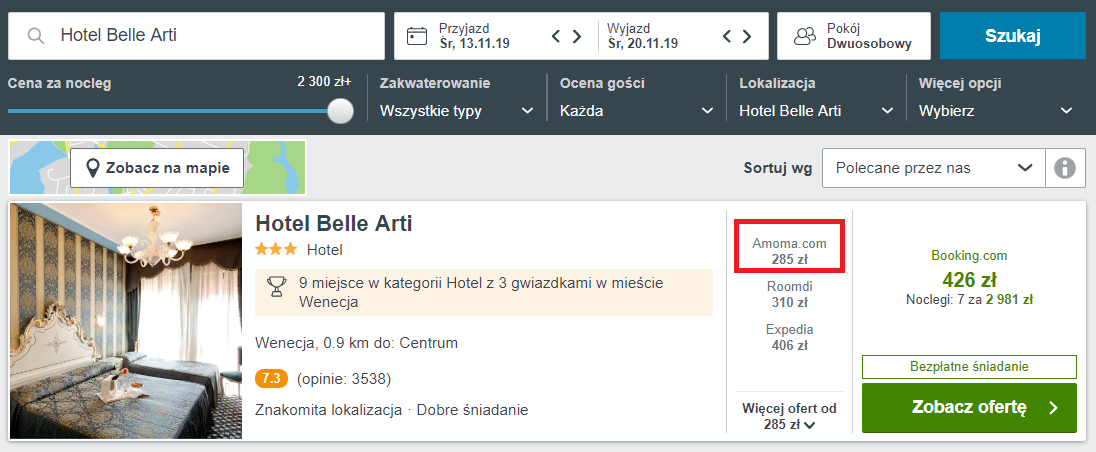The image size is (1096, 452).
Task: Click Zobacz na mapie map button
Action: (157, 168)
